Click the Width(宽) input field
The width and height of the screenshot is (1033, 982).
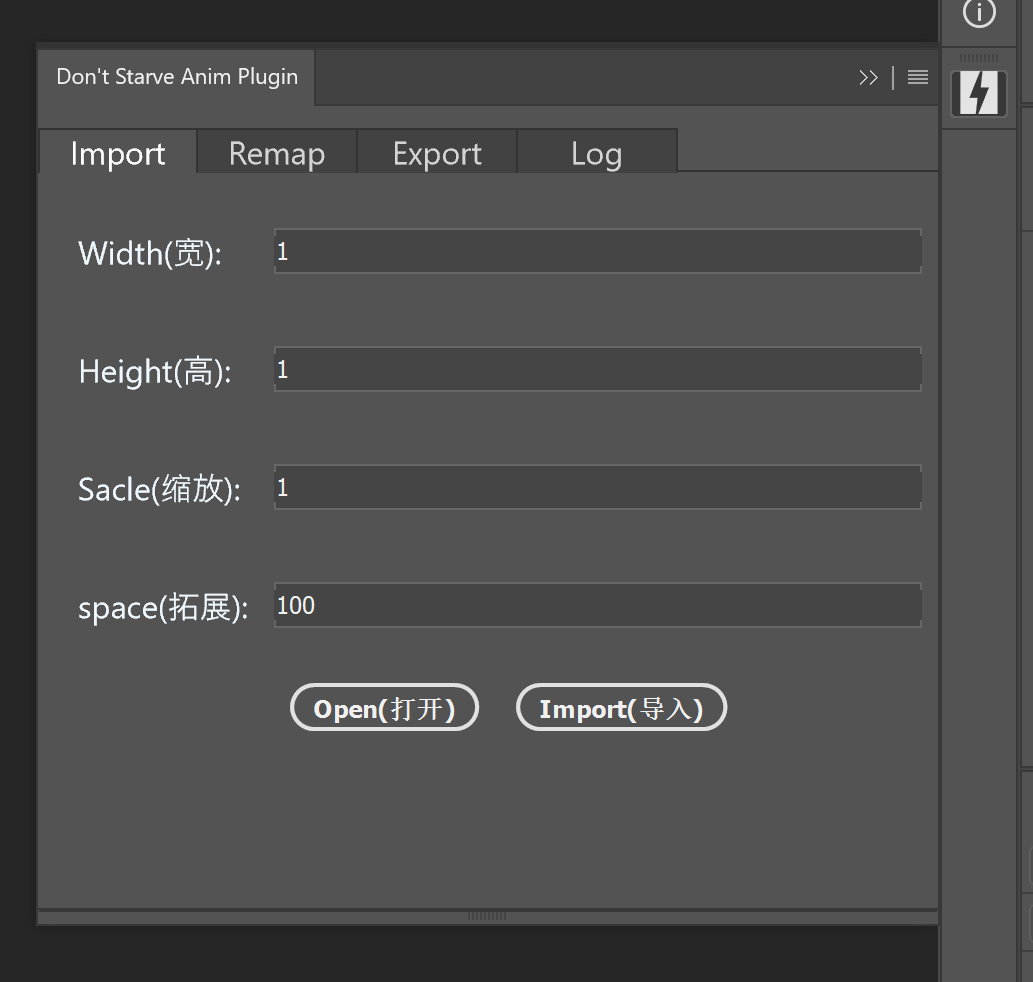pyautogui.click(x=597, y=252)
